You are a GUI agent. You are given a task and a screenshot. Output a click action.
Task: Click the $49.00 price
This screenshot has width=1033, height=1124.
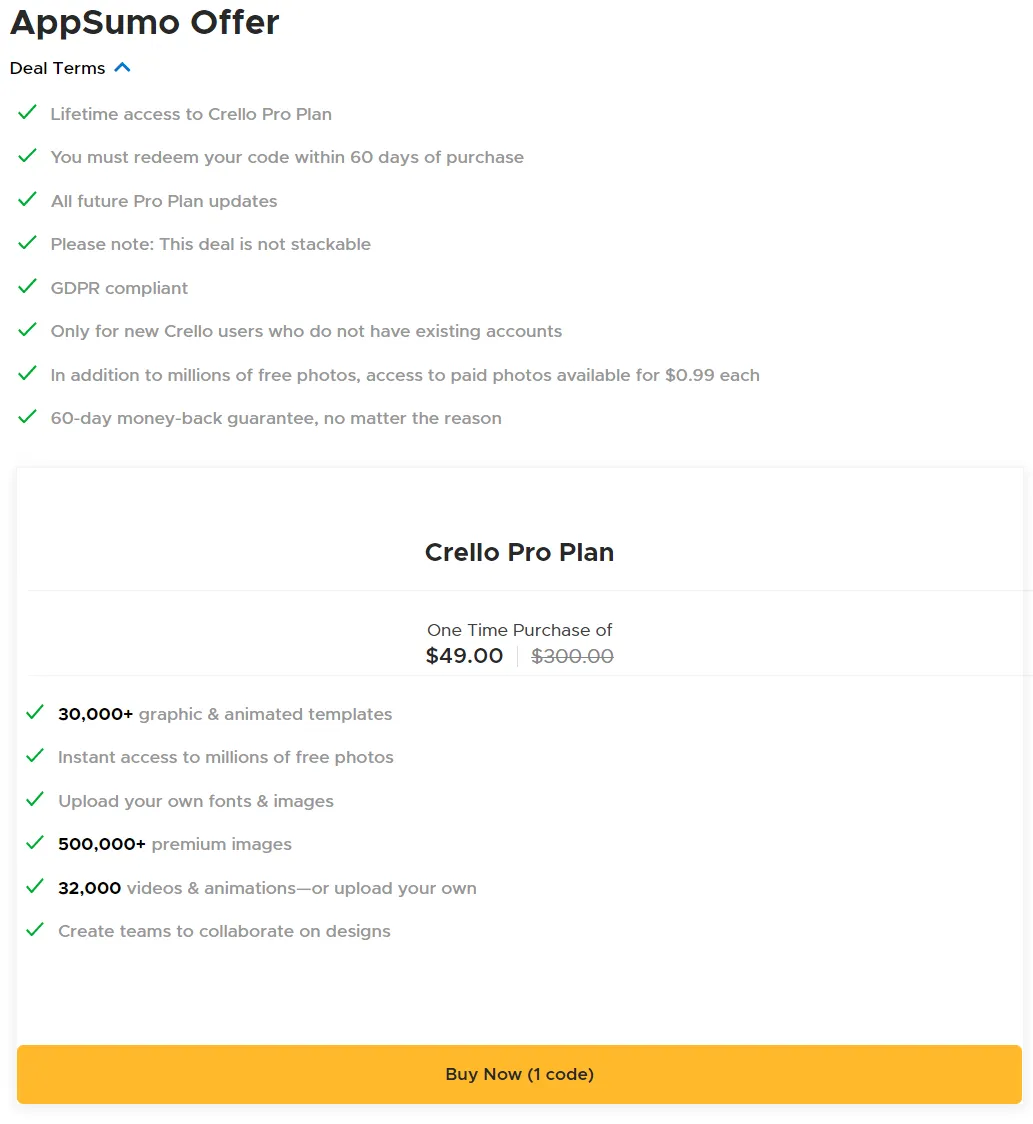click(464, 656)
